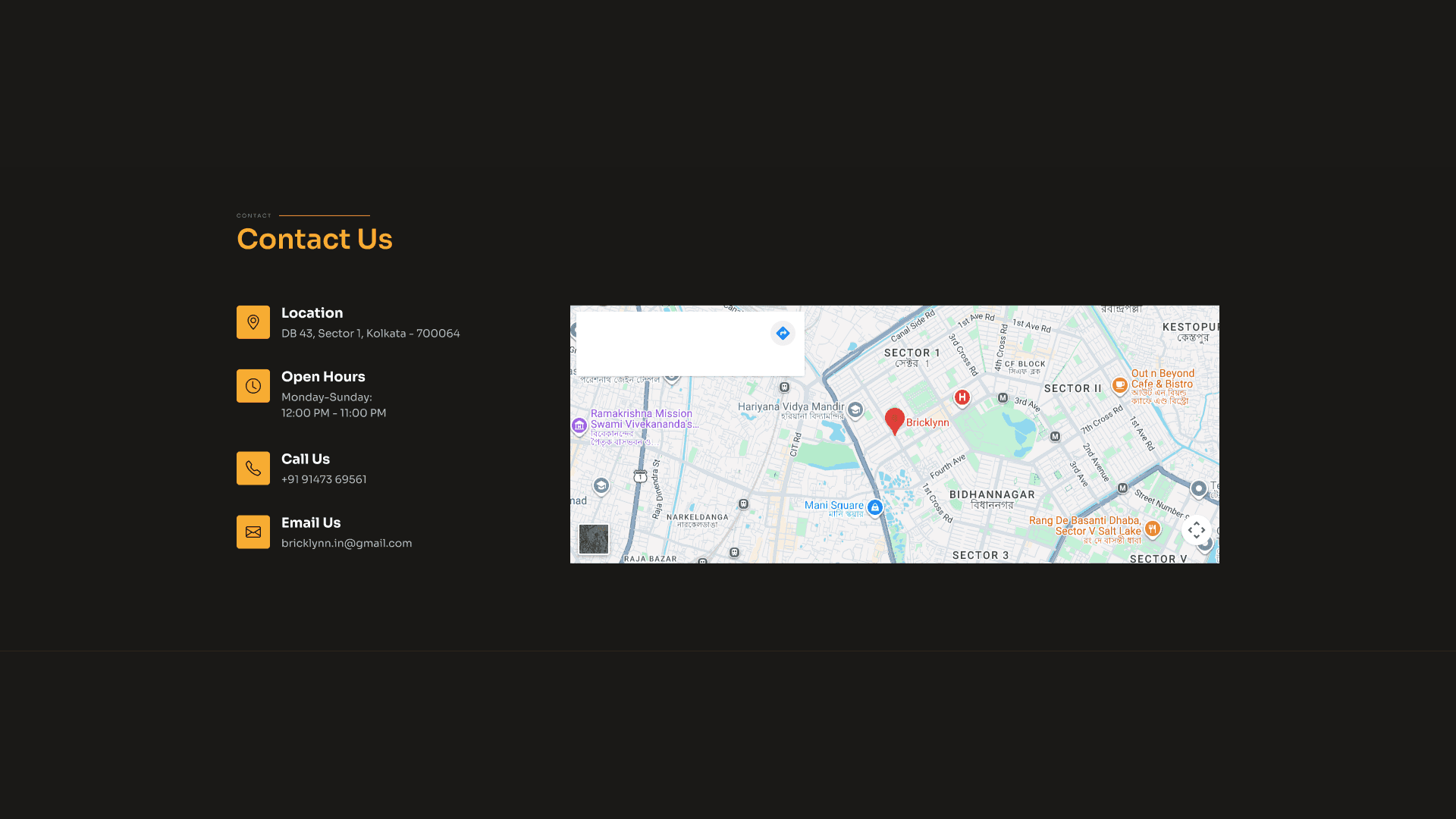
Task: Click the Contact Us heading
Action: [315, 239]
